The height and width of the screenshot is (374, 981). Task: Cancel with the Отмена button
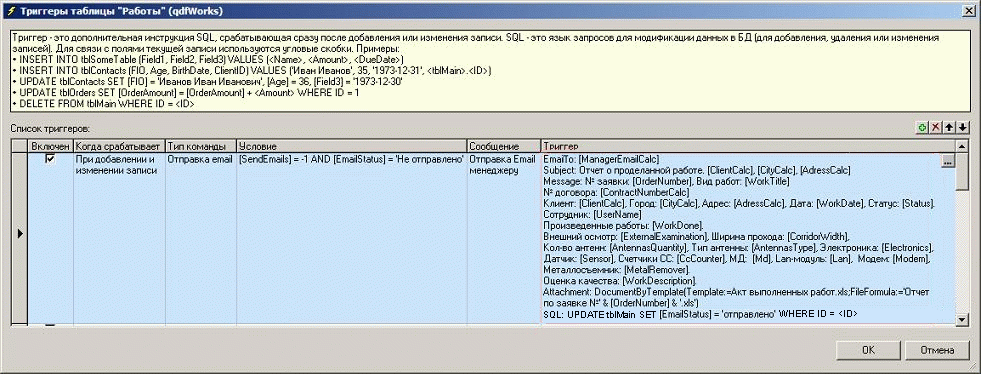click(937, 350)
